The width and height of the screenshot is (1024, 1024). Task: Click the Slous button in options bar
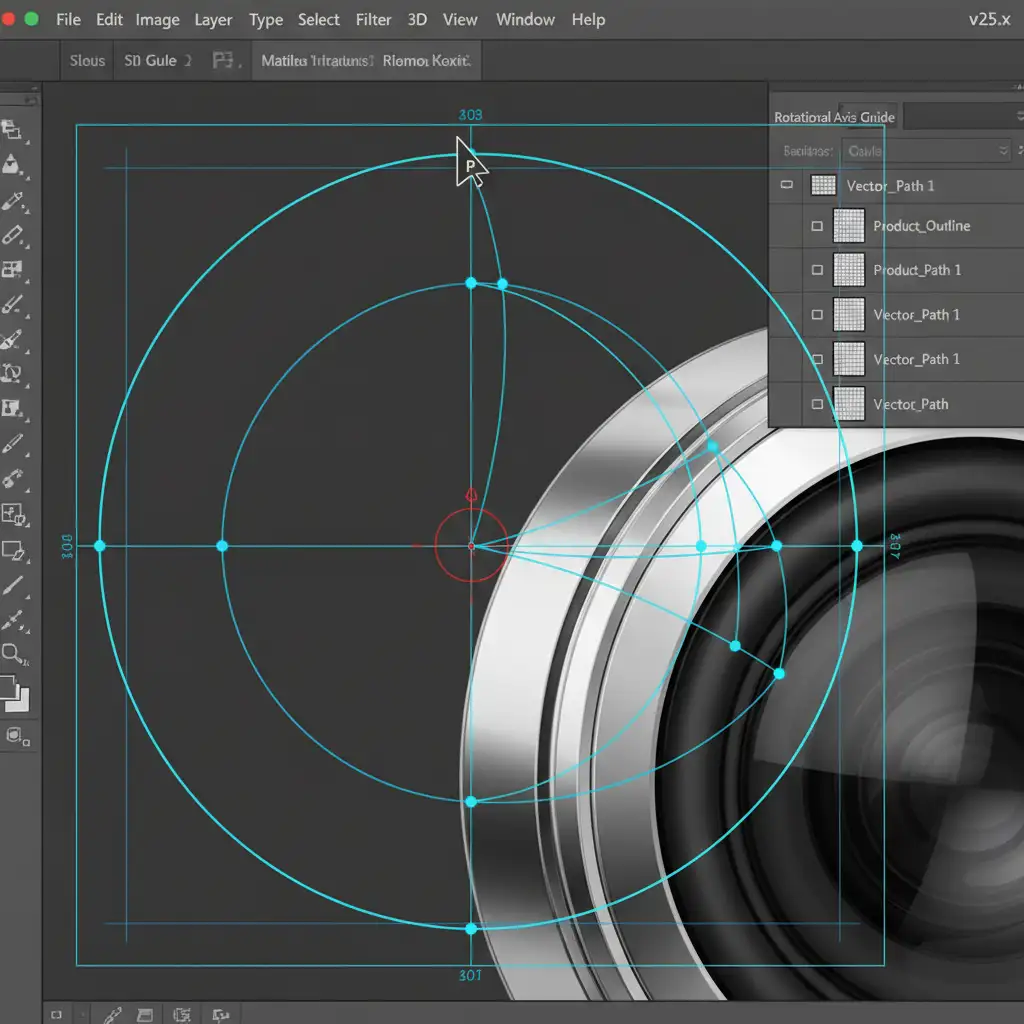(87, 61)
